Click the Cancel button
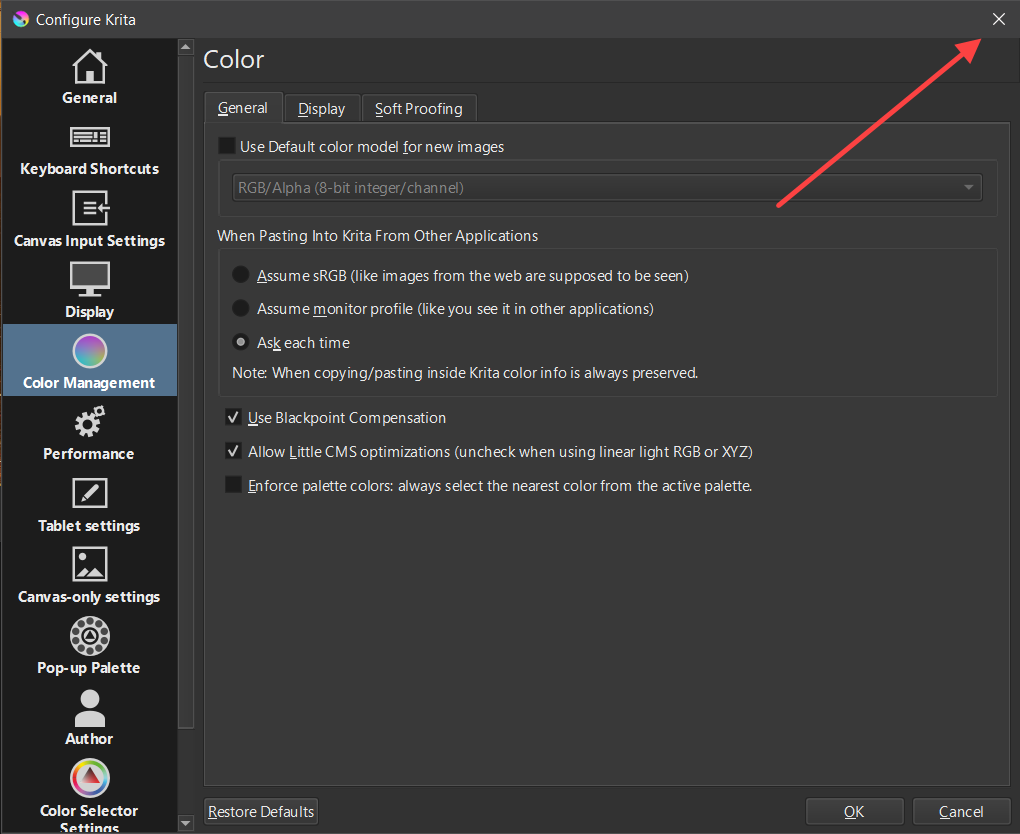 pyautogui.click(x=961, y=811)
